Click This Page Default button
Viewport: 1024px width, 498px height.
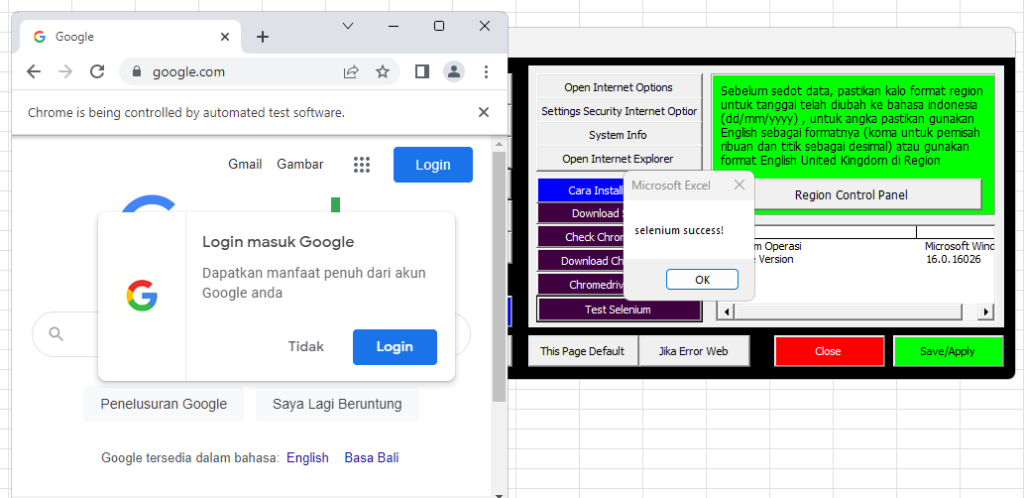pyautogui.click(x=583, y=351)
